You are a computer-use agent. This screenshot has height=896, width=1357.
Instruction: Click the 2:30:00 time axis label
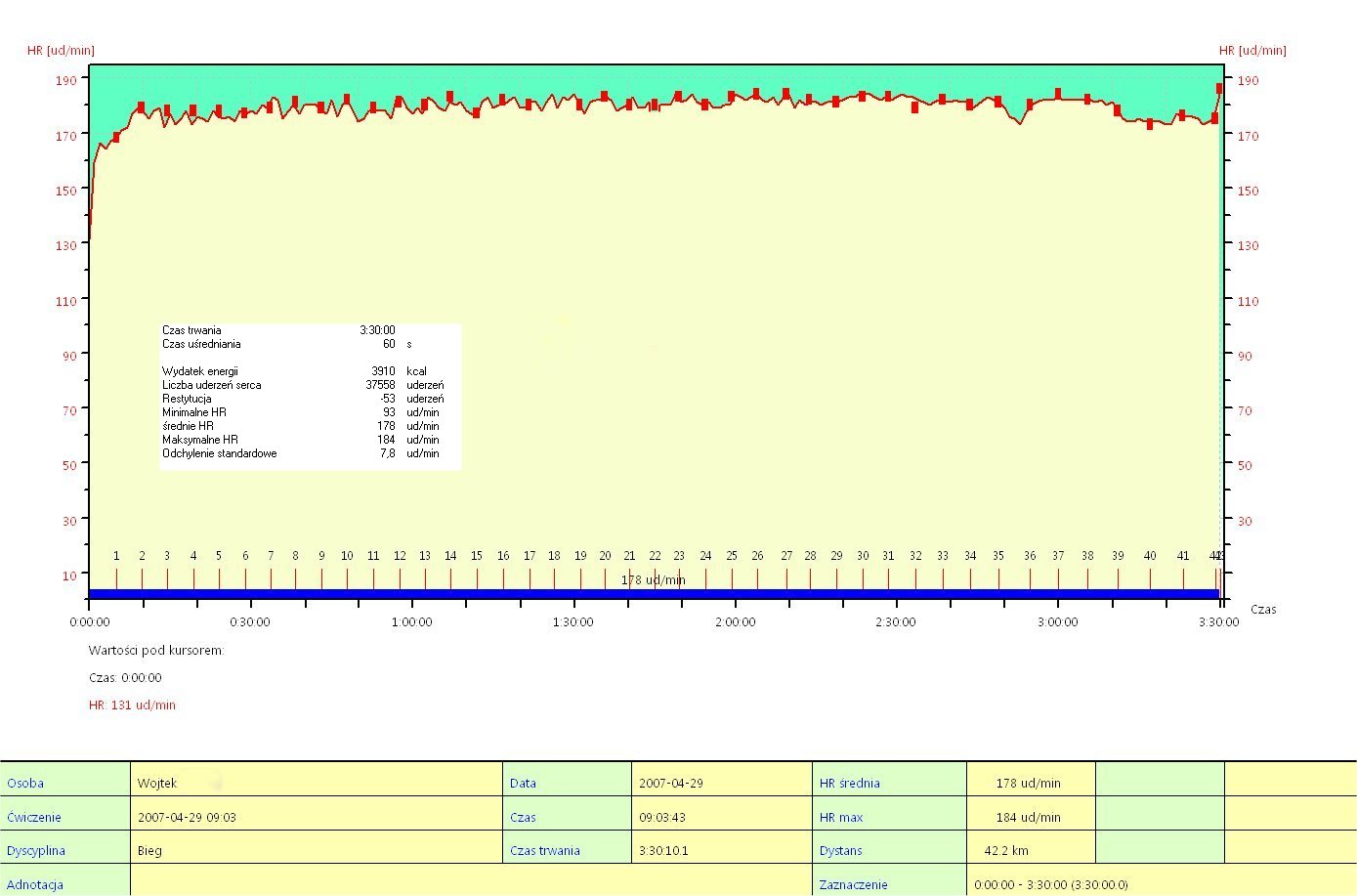(896, 622)
